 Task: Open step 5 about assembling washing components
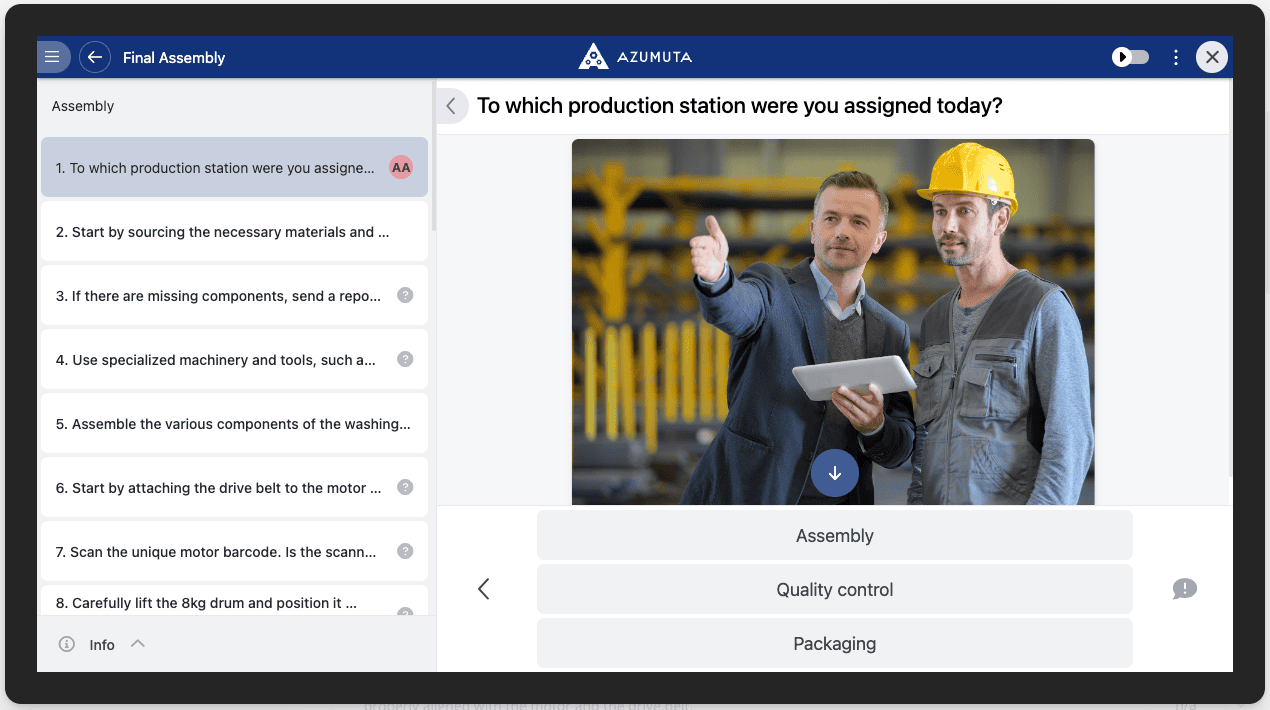234,424
